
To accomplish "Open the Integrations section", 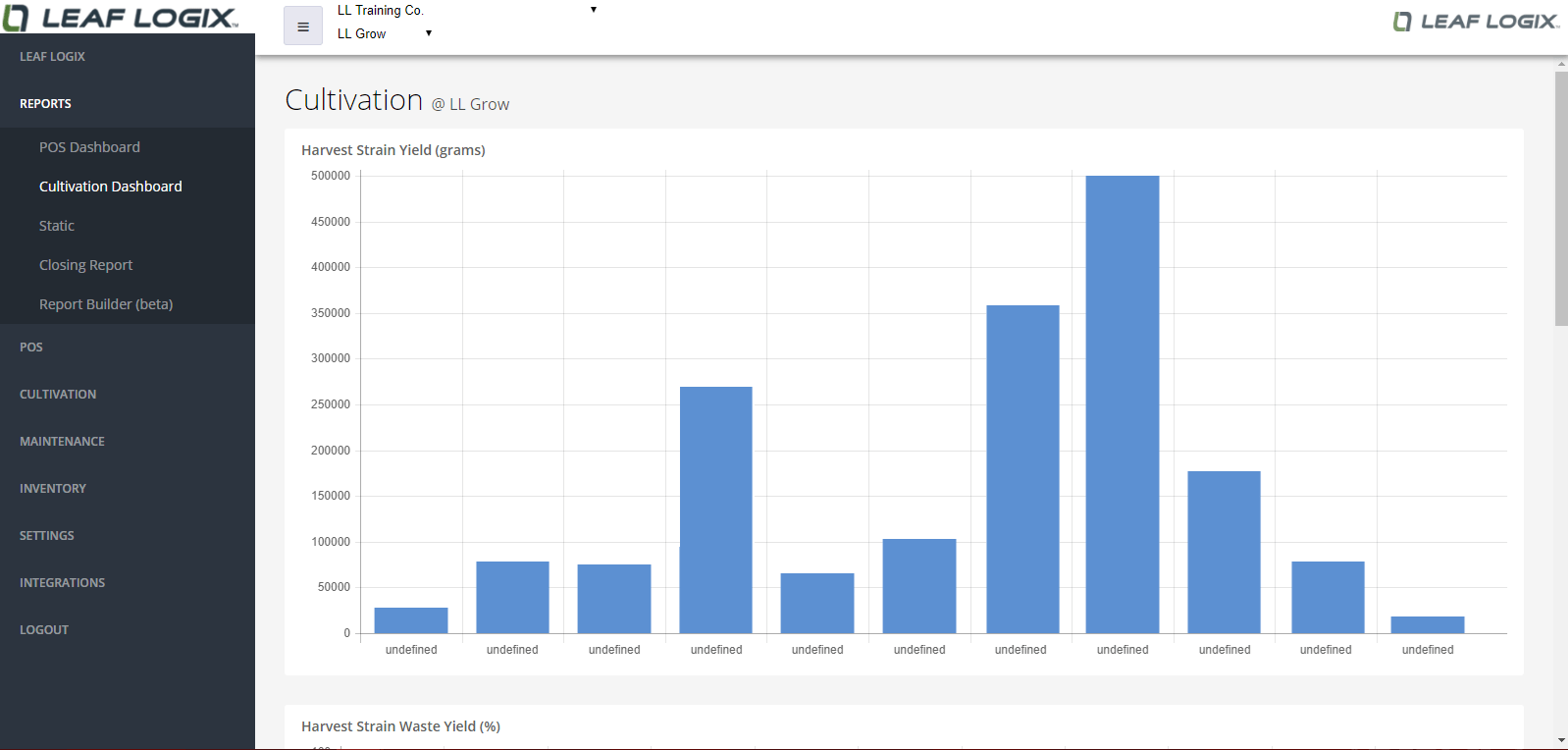I will point(62,583).
